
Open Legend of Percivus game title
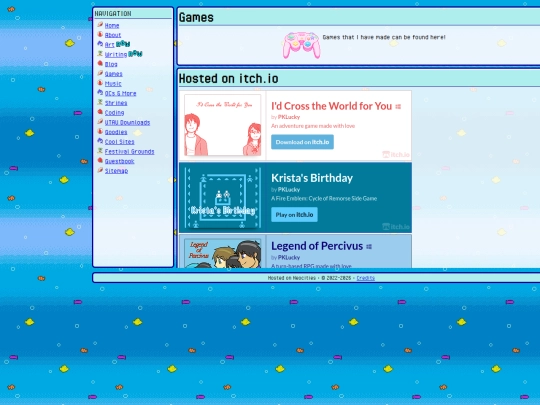(317, 246)
